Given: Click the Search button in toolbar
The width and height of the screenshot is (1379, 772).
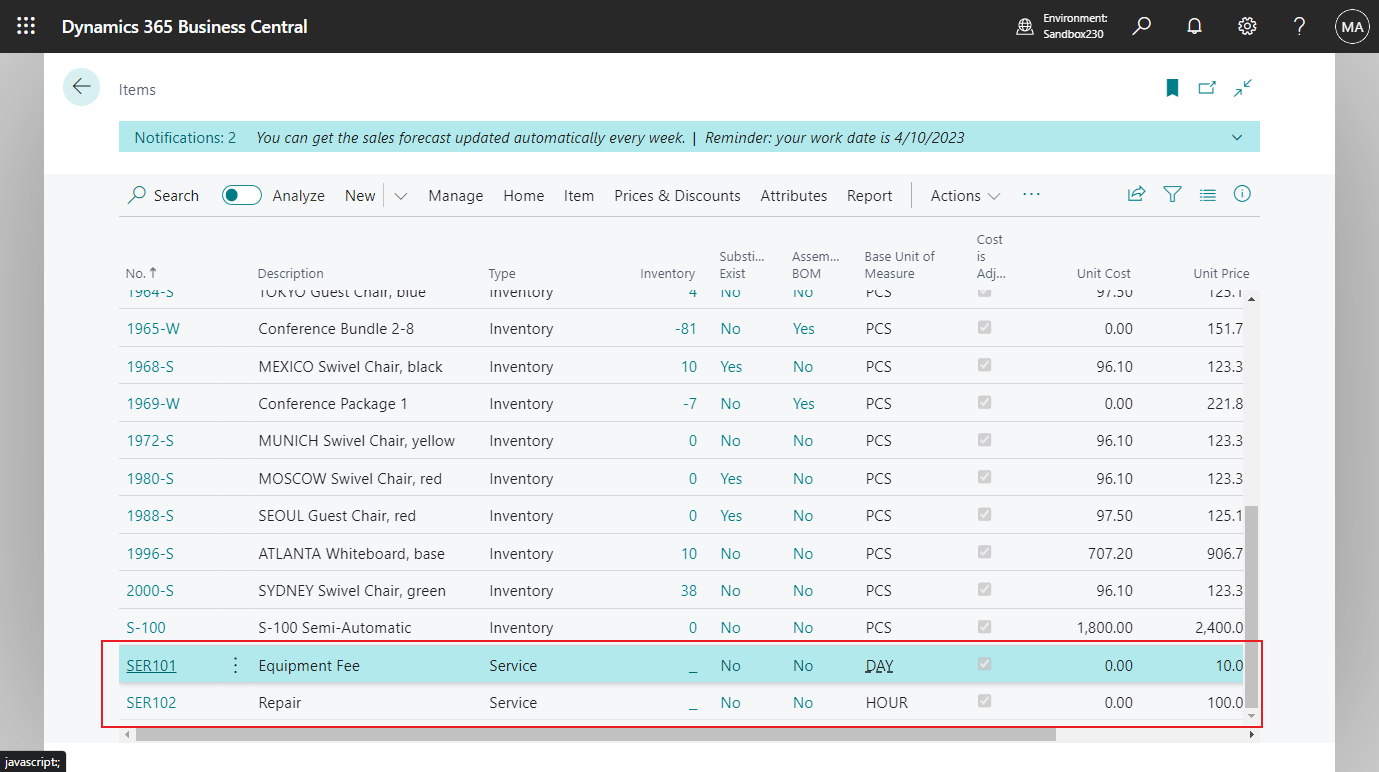Looking at the screenshot, I should (x=163, y=196).
